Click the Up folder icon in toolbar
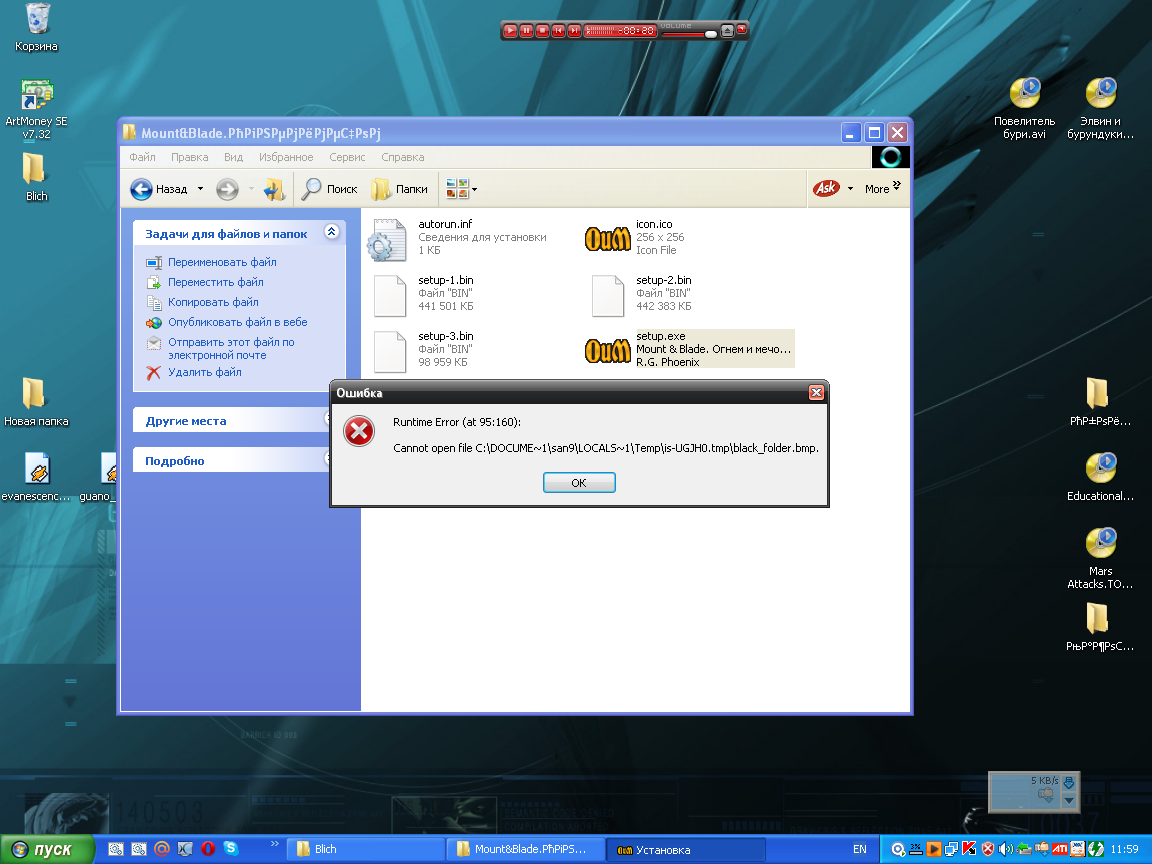The image size is (1152, 864). pos(275,189)
